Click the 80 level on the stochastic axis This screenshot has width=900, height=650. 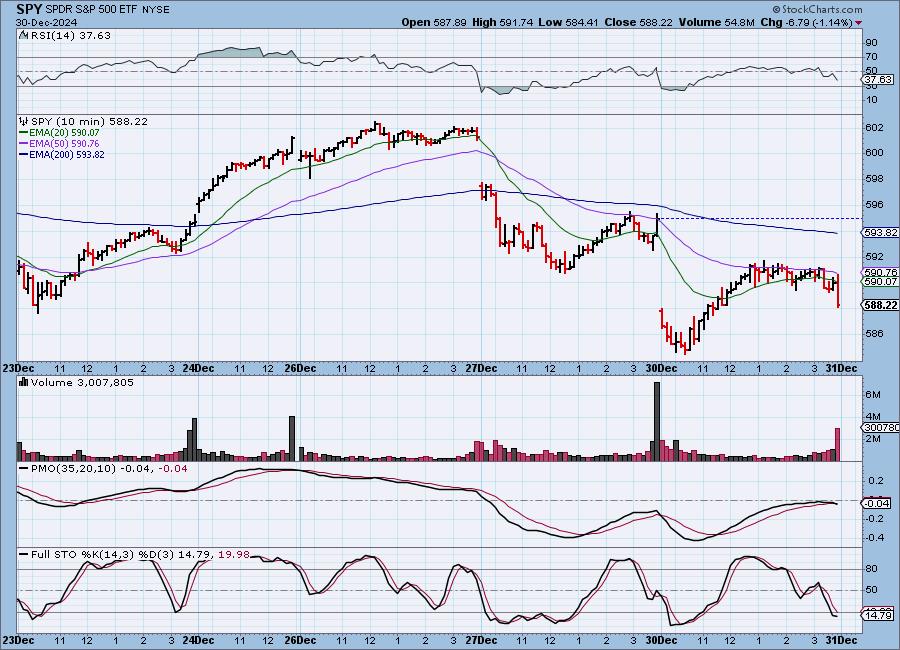point(871,569)
